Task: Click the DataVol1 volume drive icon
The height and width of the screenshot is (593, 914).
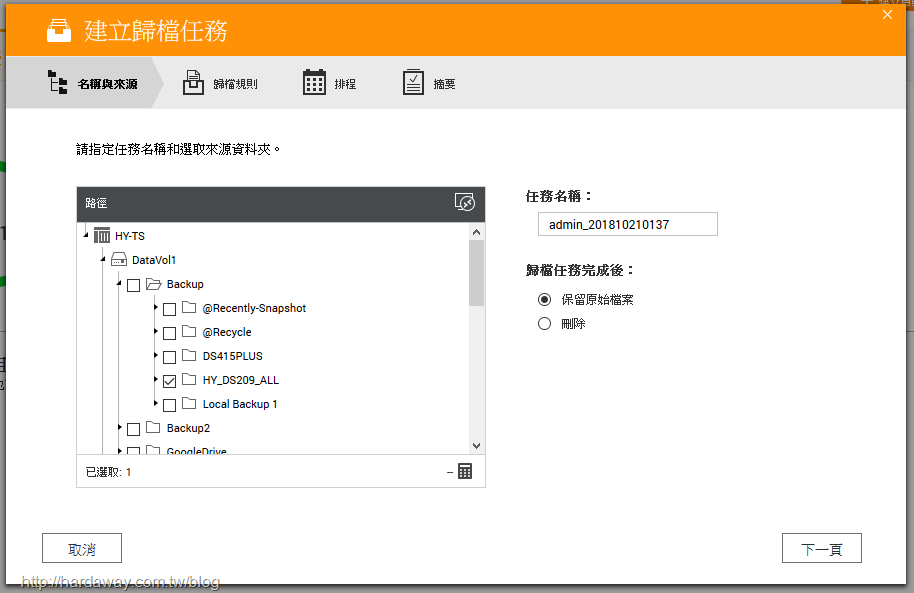Action: 119,259
